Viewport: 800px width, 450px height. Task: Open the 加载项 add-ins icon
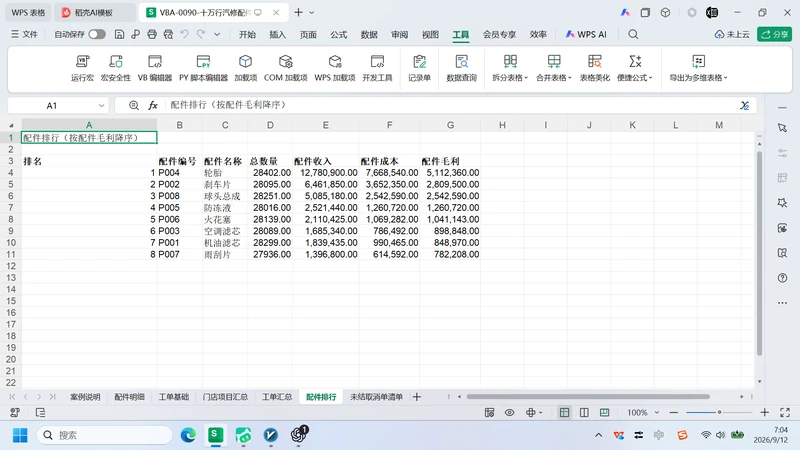[x=245, y=68]
